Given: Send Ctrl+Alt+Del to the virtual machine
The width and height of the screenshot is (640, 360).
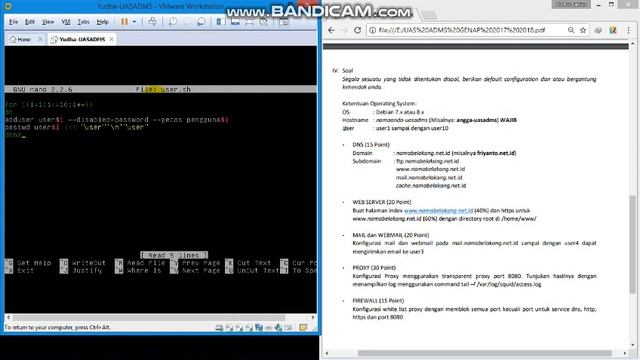Looking at the screenshot, I should (152, 22).
